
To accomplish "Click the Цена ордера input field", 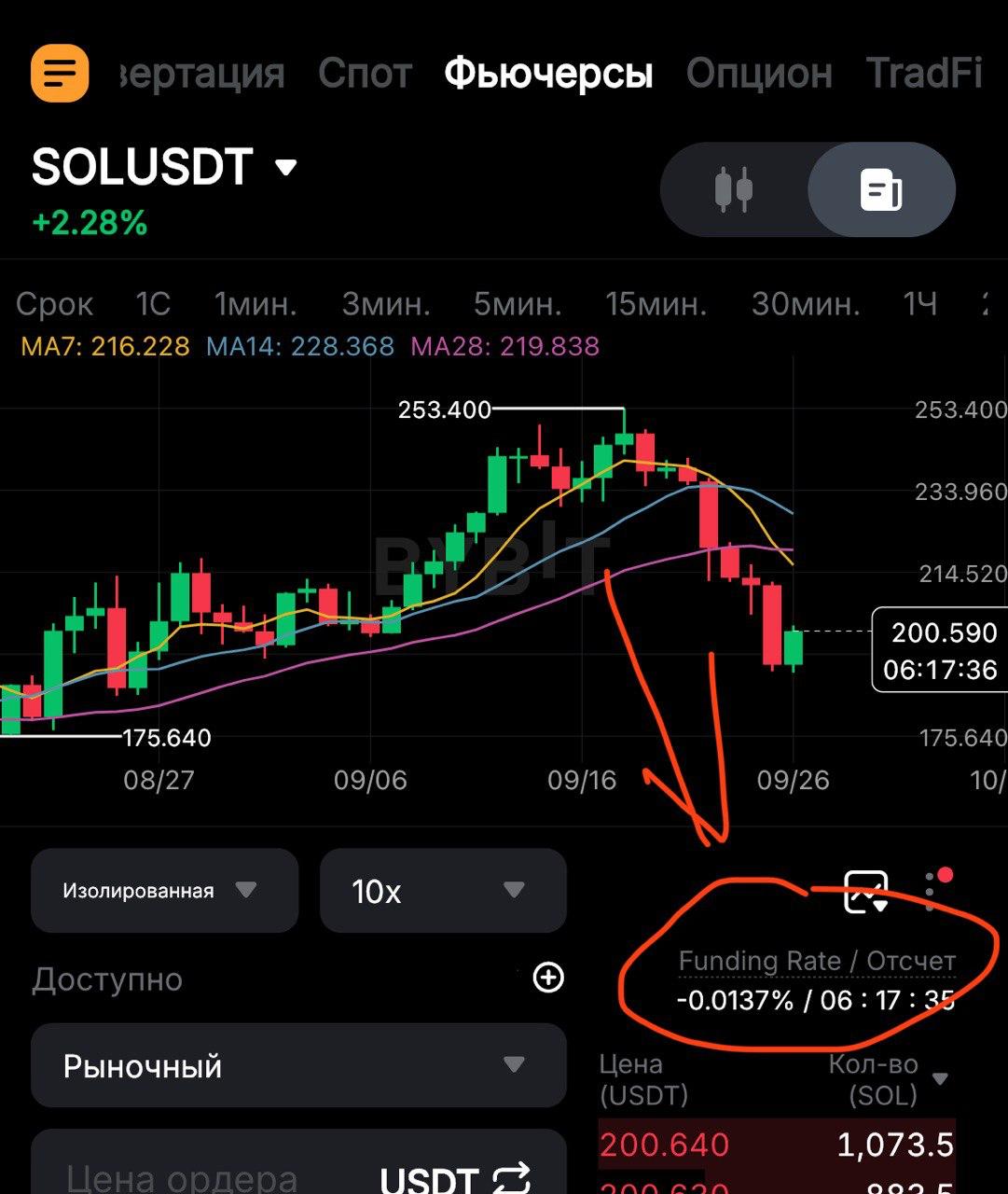I will 186,1177.
